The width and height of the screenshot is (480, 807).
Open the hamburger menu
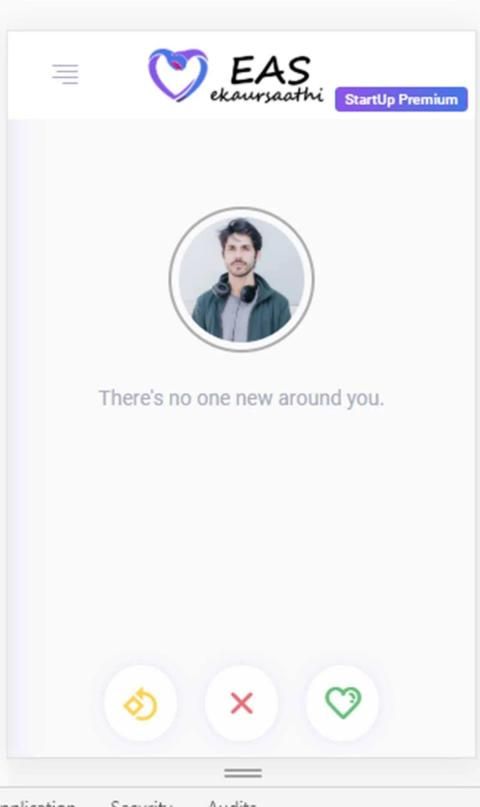65,75
